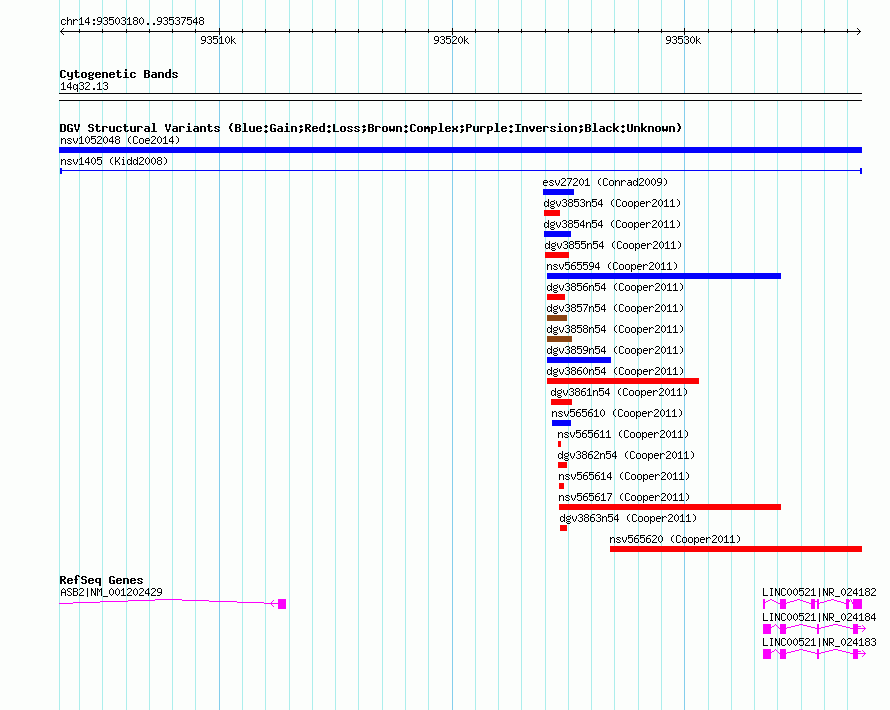
Task: Select the dgv3858n54 brown variant bar
Action: (559, 339)
